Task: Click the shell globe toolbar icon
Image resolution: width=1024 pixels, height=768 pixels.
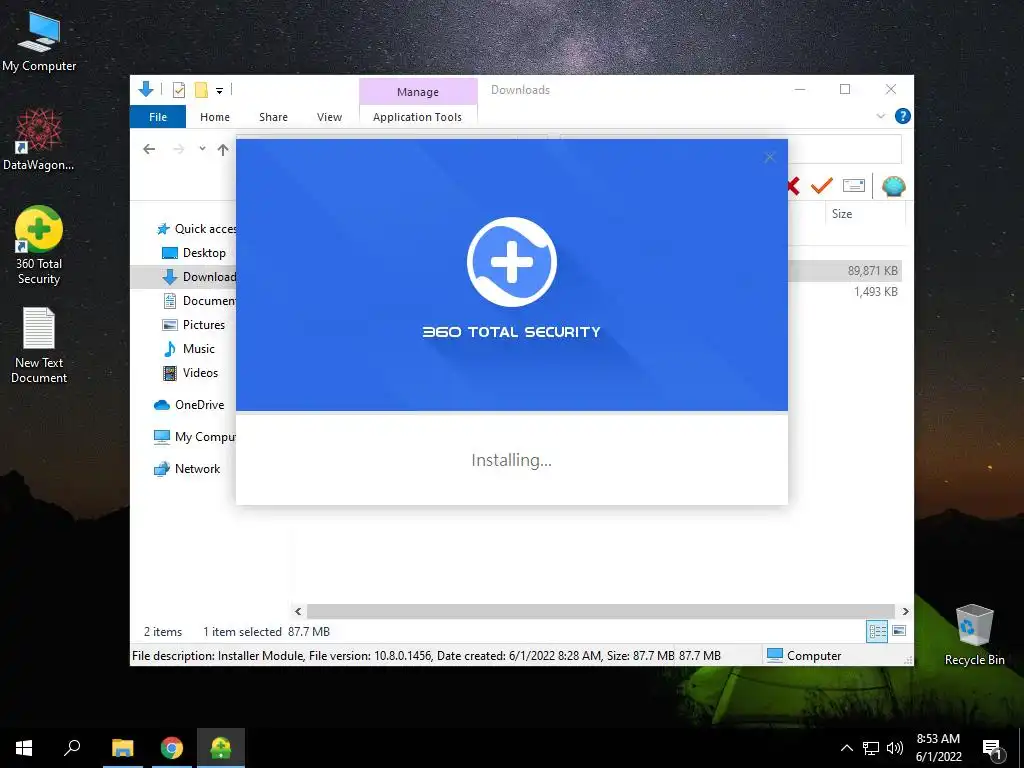Action: (x=893, y=186)
